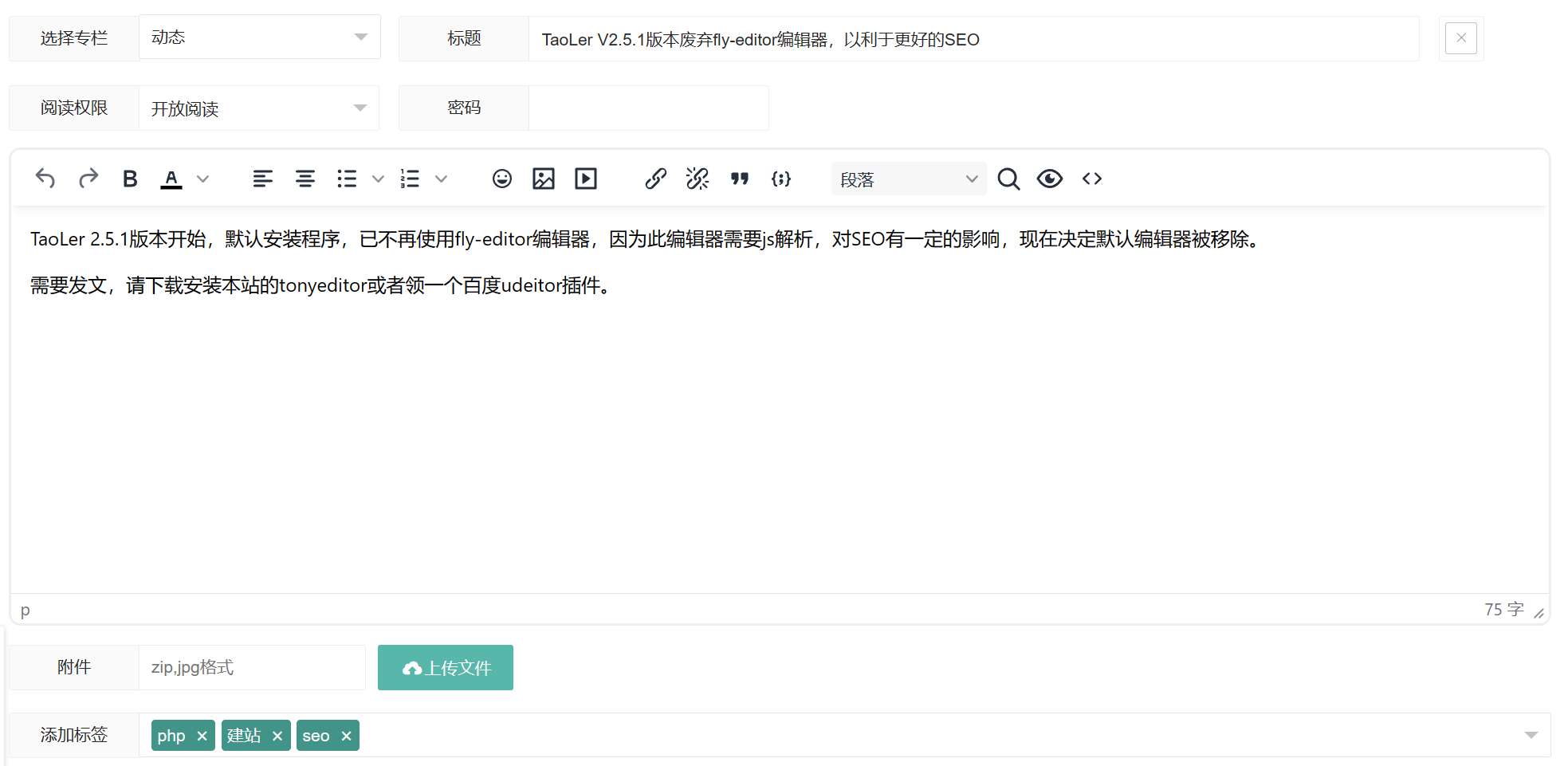This screenshot has height=766, width=1568.
Task: Click the seo tag label
Action: tap(316, 736)
